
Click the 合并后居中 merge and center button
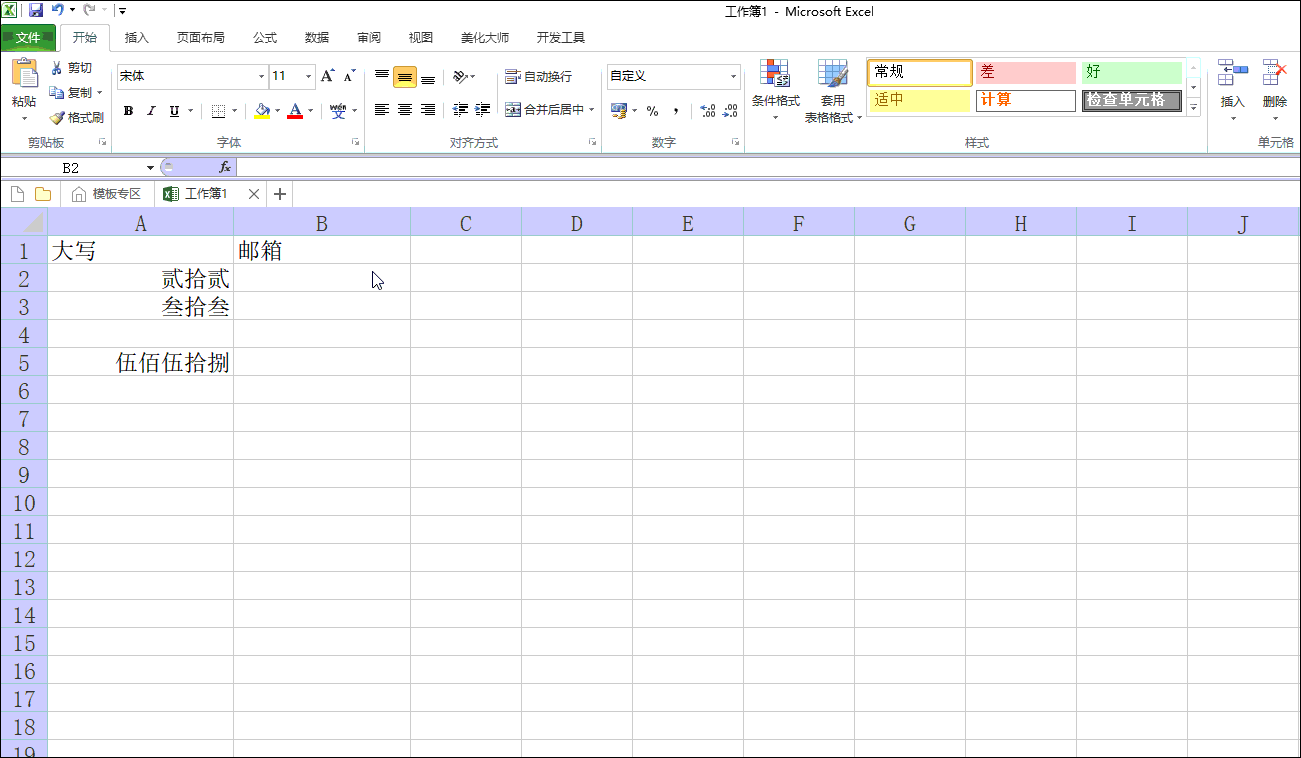tap(544, 110)
